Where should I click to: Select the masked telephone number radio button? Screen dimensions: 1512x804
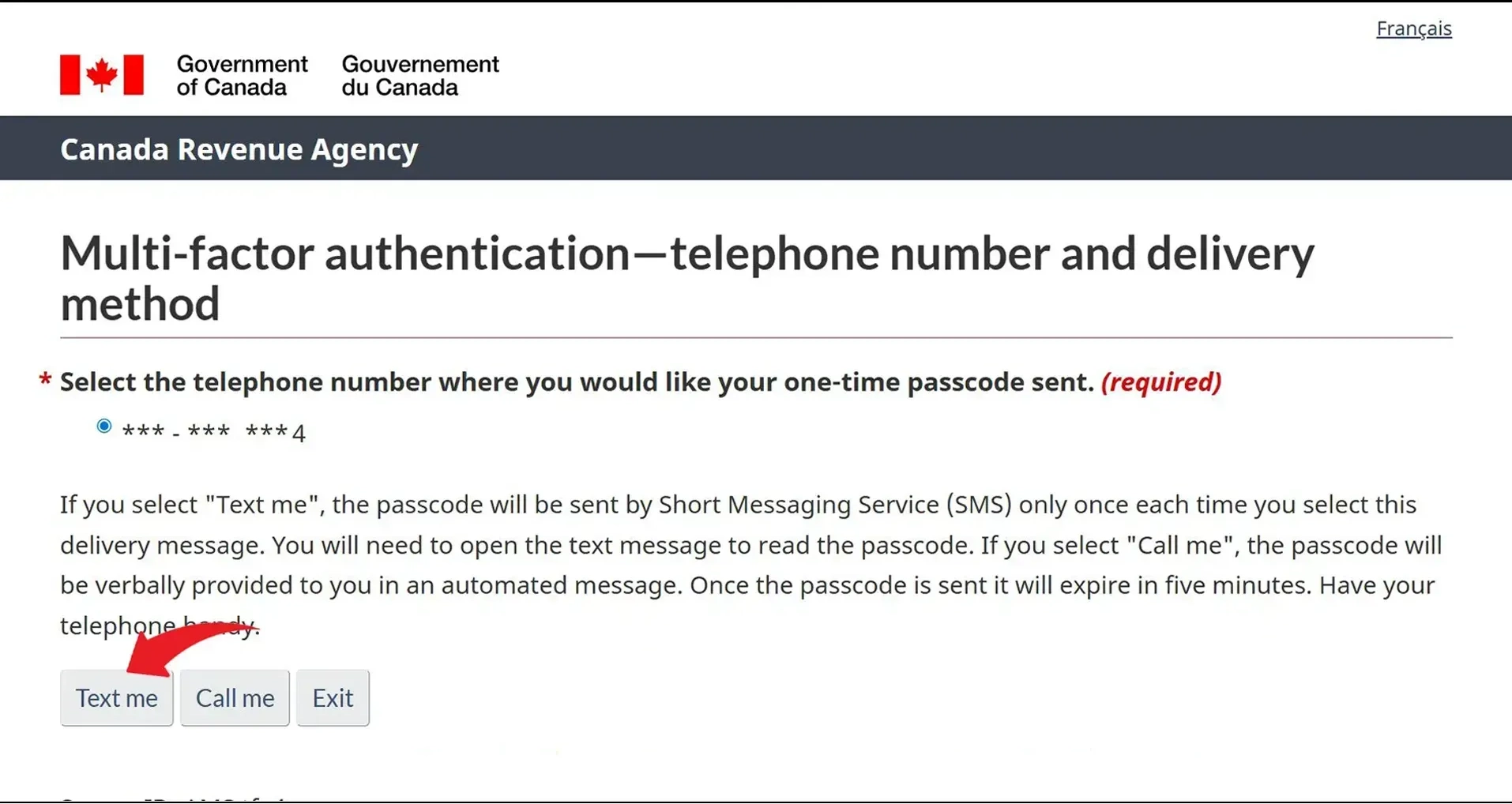coord(103,426)
